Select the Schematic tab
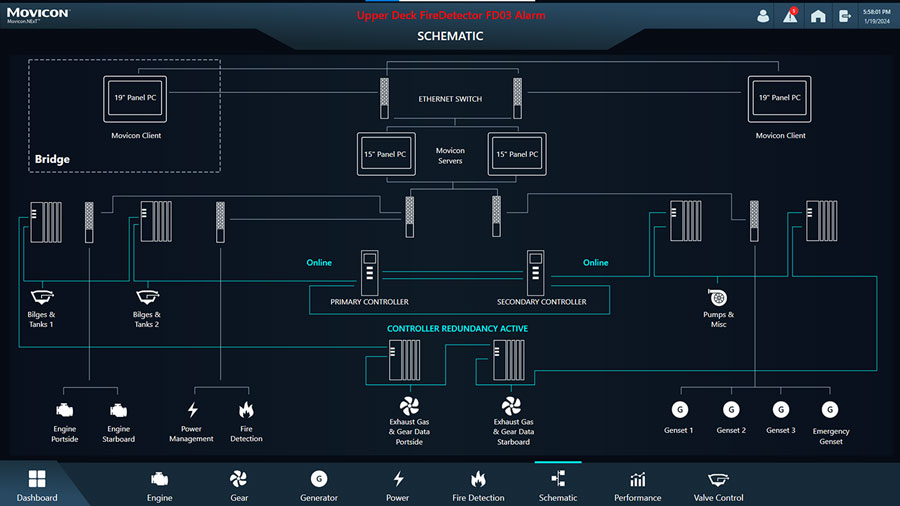This screenshot has width=900, height=506. tap(558, 486)
